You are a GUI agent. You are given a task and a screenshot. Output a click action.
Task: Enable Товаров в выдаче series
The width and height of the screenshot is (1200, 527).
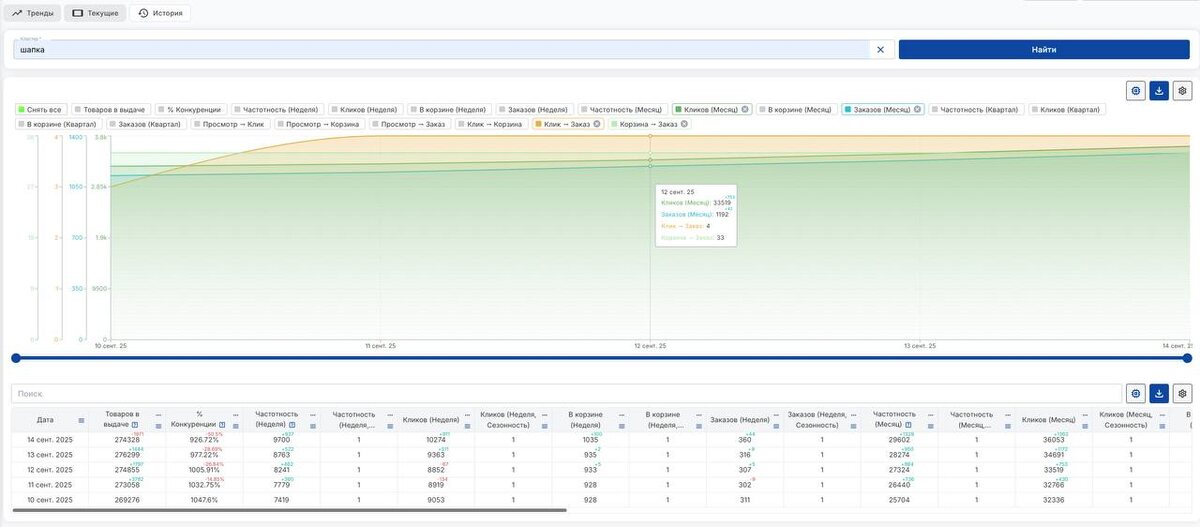[x=111, y=109]
